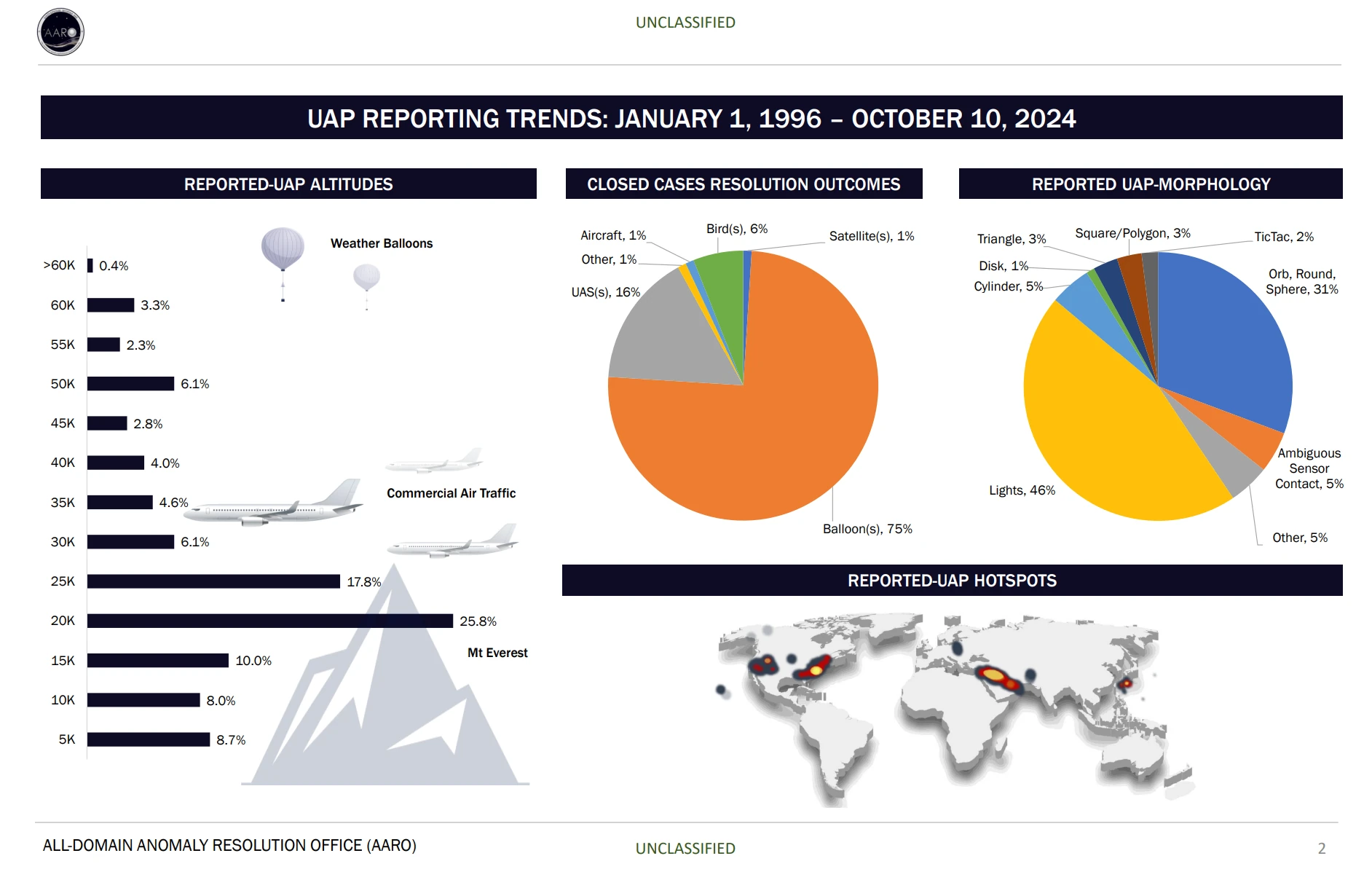This screenshot has height=888, width=1372.
Task: Click the Ambiguous Sensor Contact, 5% label
Action: coord(1309,468)
